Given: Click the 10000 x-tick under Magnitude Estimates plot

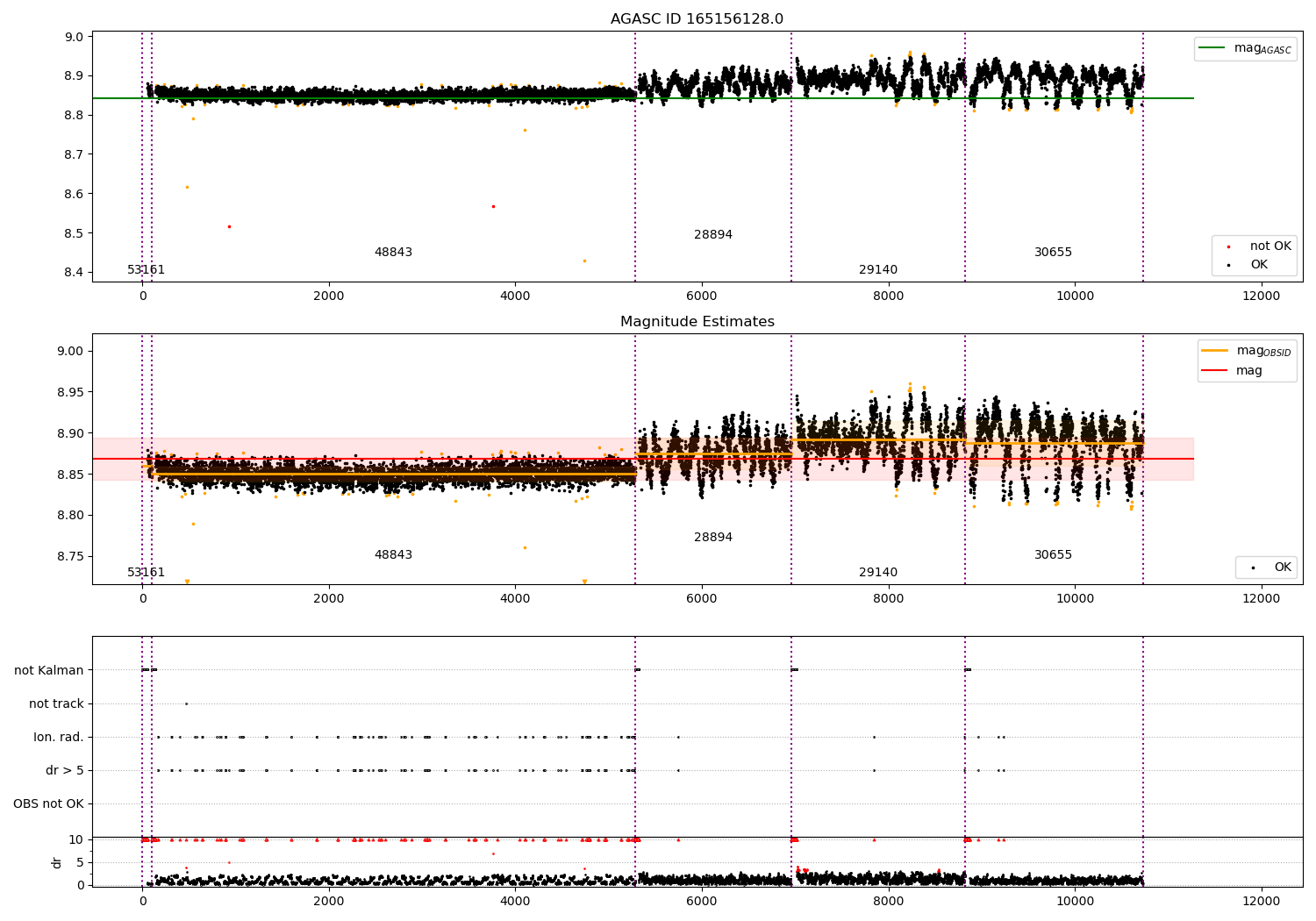Looking at the screenshot, I should [x=1075, y=599].
